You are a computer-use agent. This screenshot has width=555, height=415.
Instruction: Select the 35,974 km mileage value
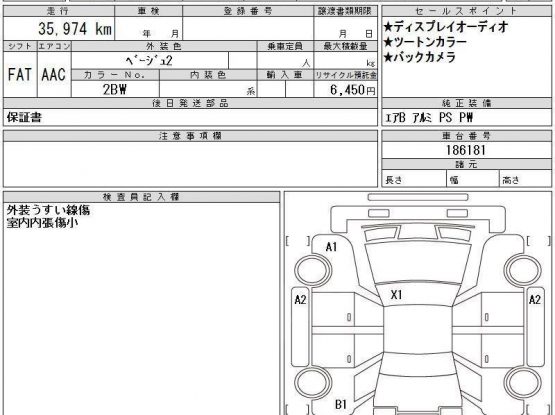click(75, 29)
